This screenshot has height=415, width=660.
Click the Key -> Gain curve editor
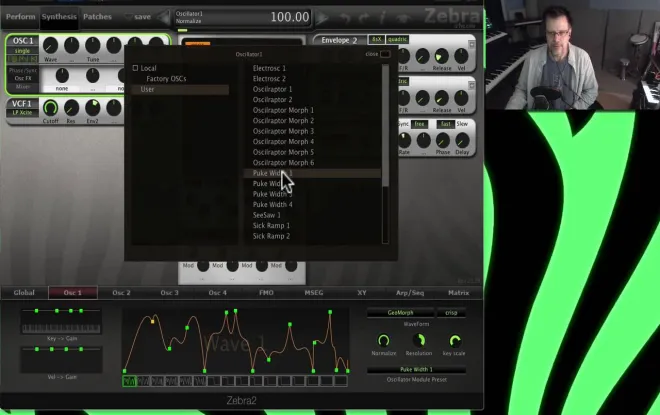[61, 322]
